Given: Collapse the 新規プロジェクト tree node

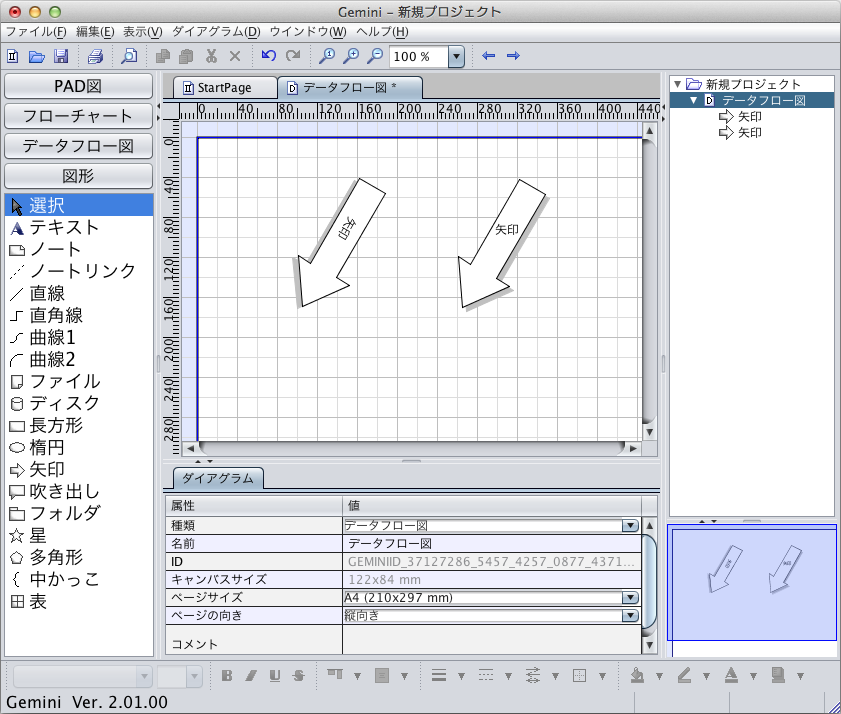Looking at the screenshot, I should tap(677, 84).
